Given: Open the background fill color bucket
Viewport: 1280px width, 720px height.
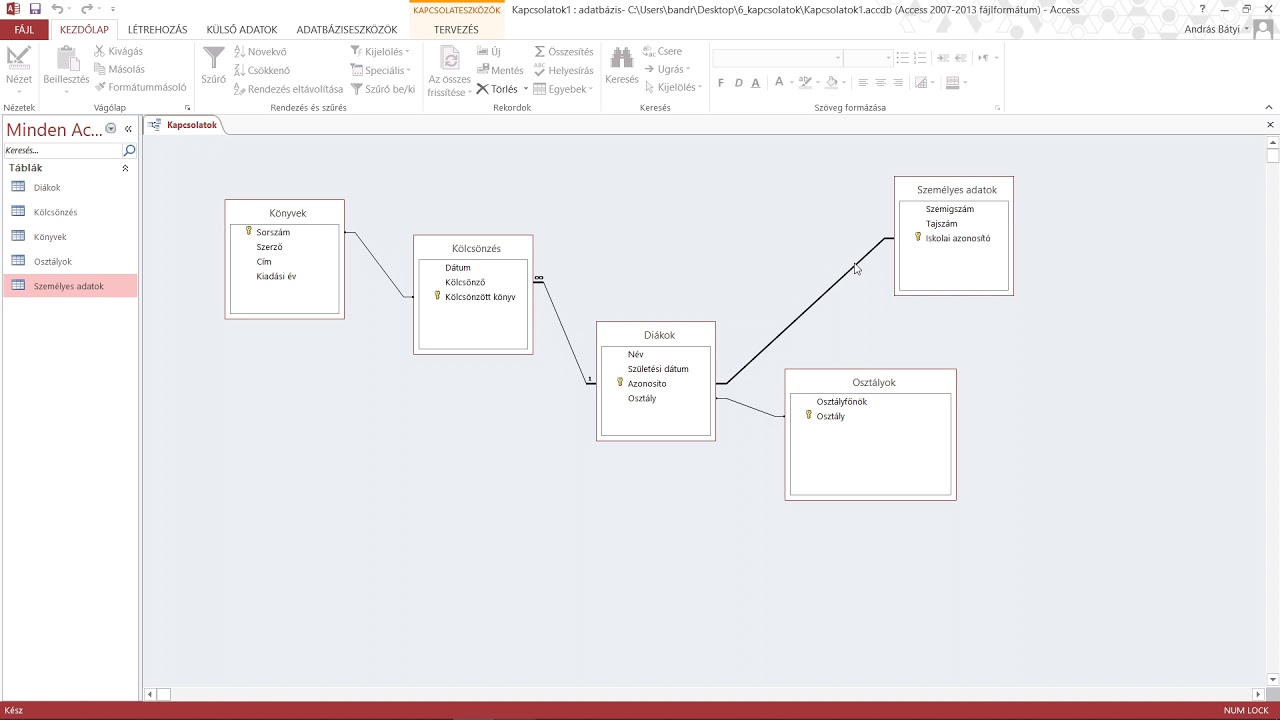Looking at the screenshot, I should click(x=832, y=83).
